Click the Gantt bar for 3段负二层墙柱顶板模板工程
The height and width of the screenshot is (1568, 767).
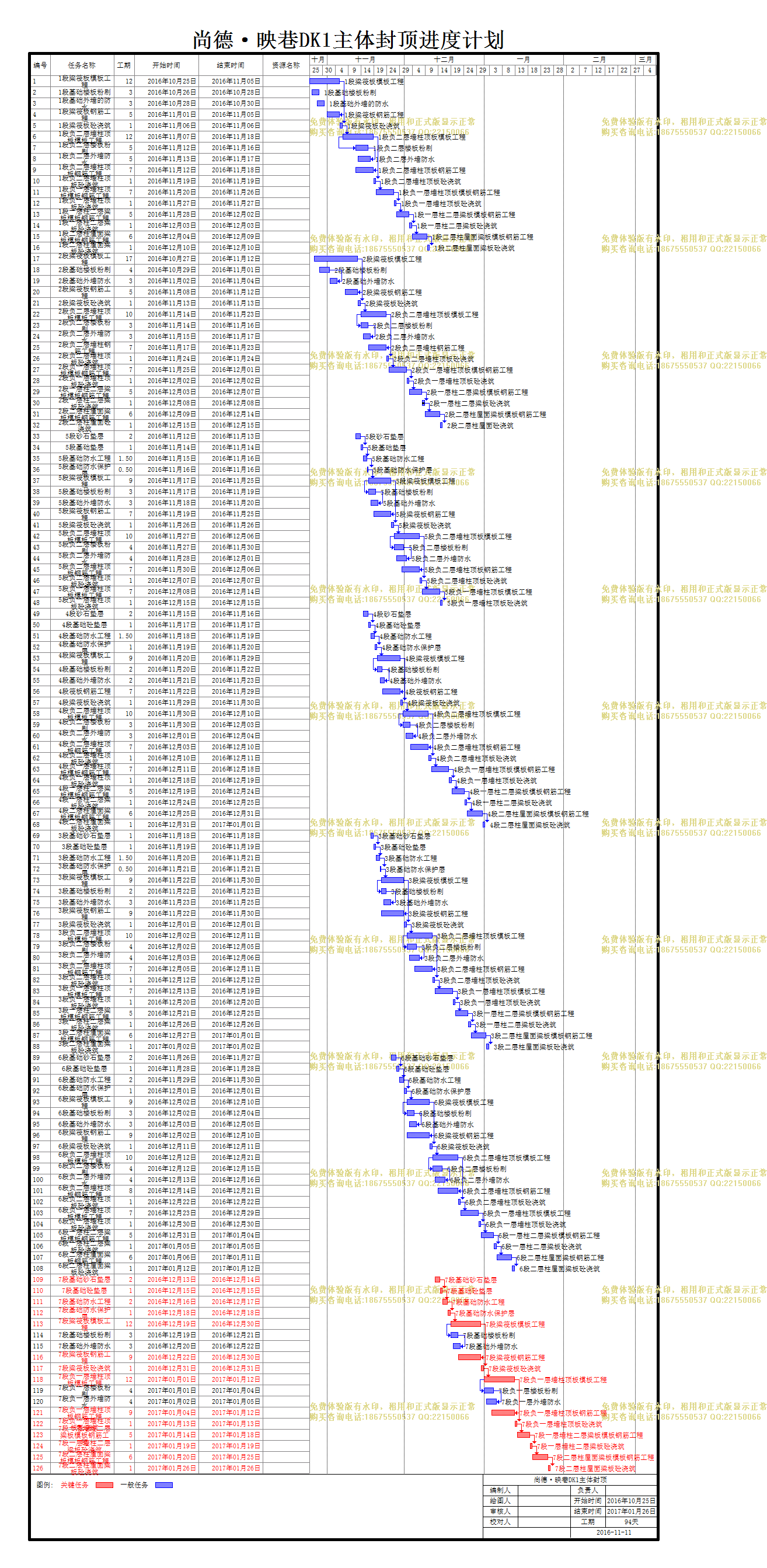420,936
